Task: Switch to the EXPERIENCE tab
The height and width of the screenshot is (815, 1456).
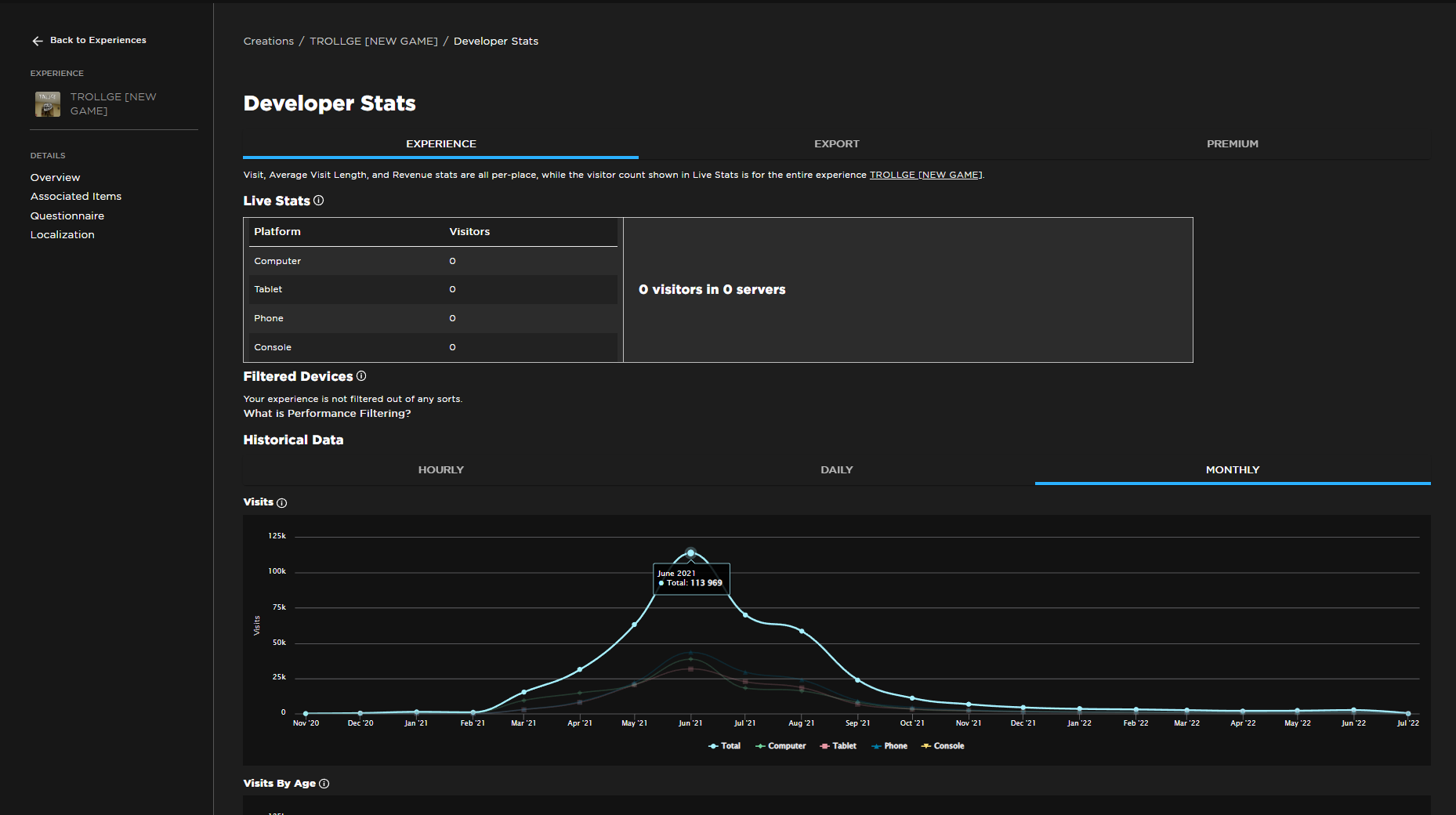Action: [x=440, y=144]
